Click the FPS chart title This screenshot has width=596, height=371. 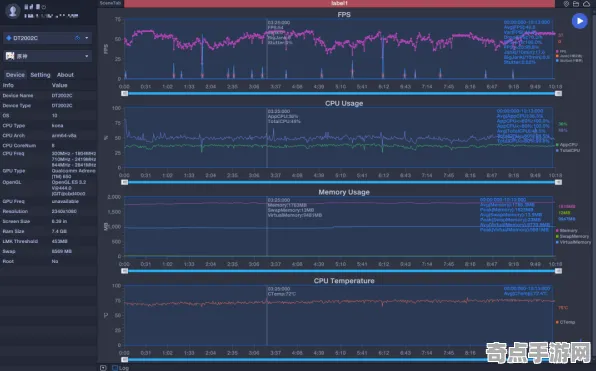pos(344,14)
